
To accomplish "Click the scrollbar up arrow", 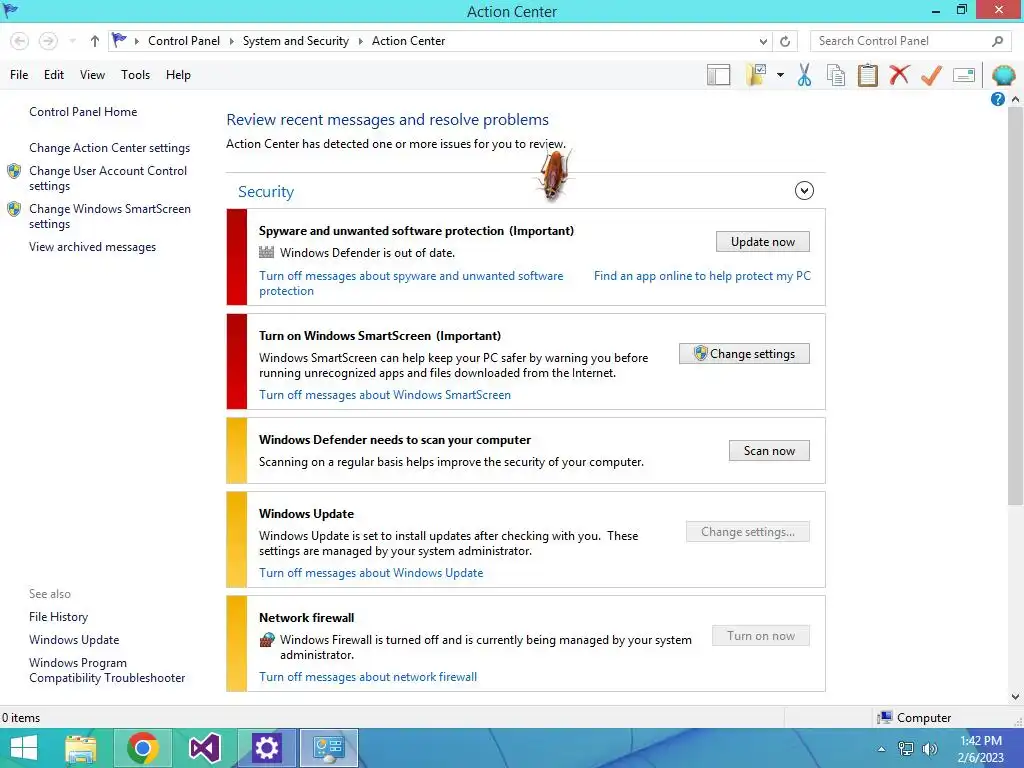I will 1015,99.
